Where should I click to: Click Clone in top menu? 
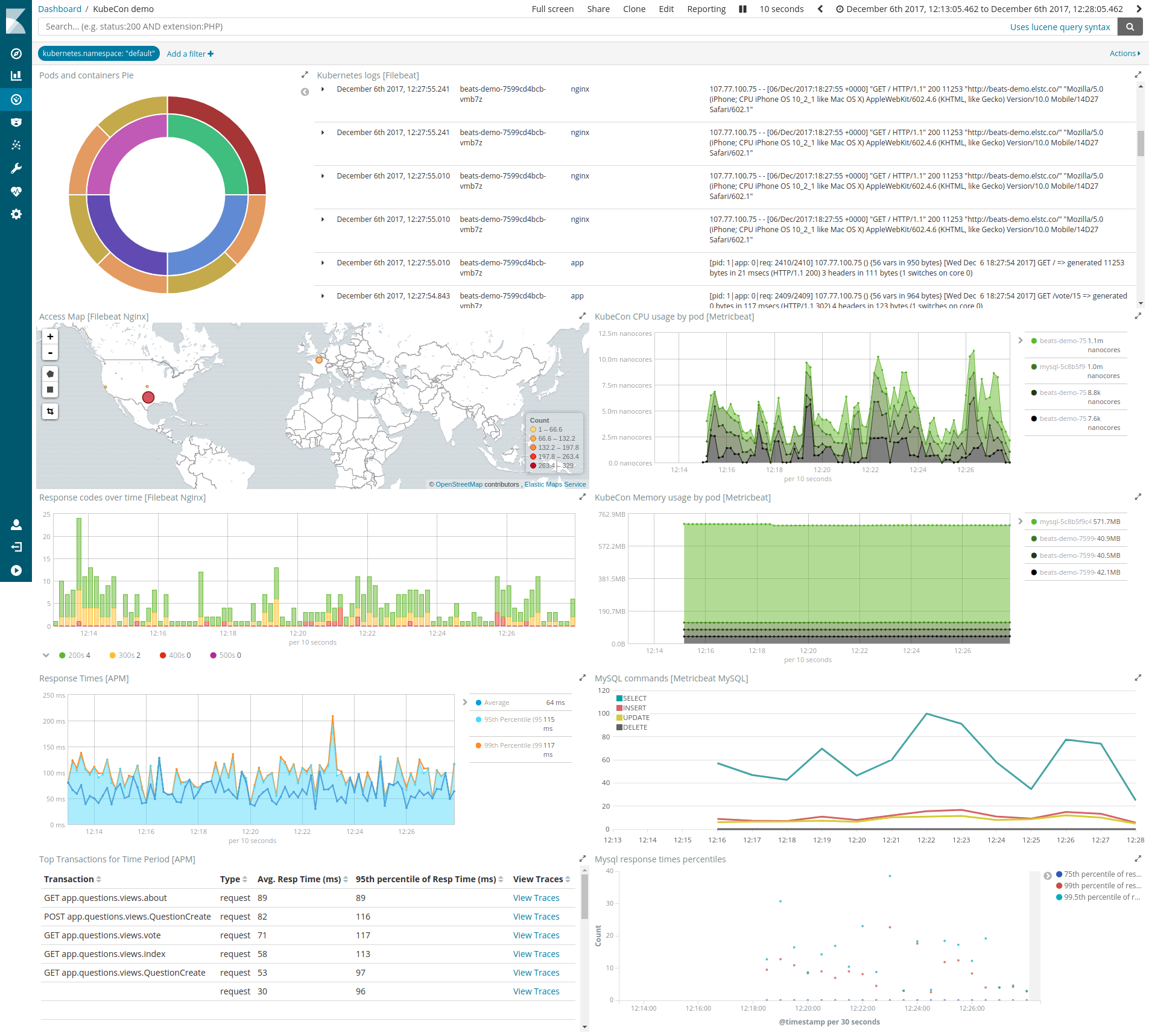pyautogui.click(x=634, y=9)
